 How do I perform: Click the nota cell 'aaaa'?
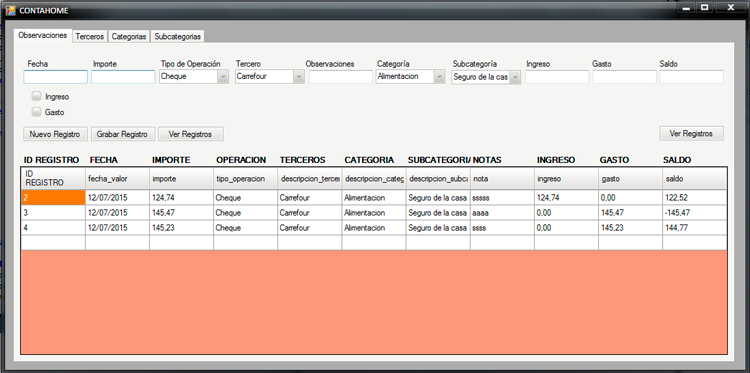[x=502, y=213]
